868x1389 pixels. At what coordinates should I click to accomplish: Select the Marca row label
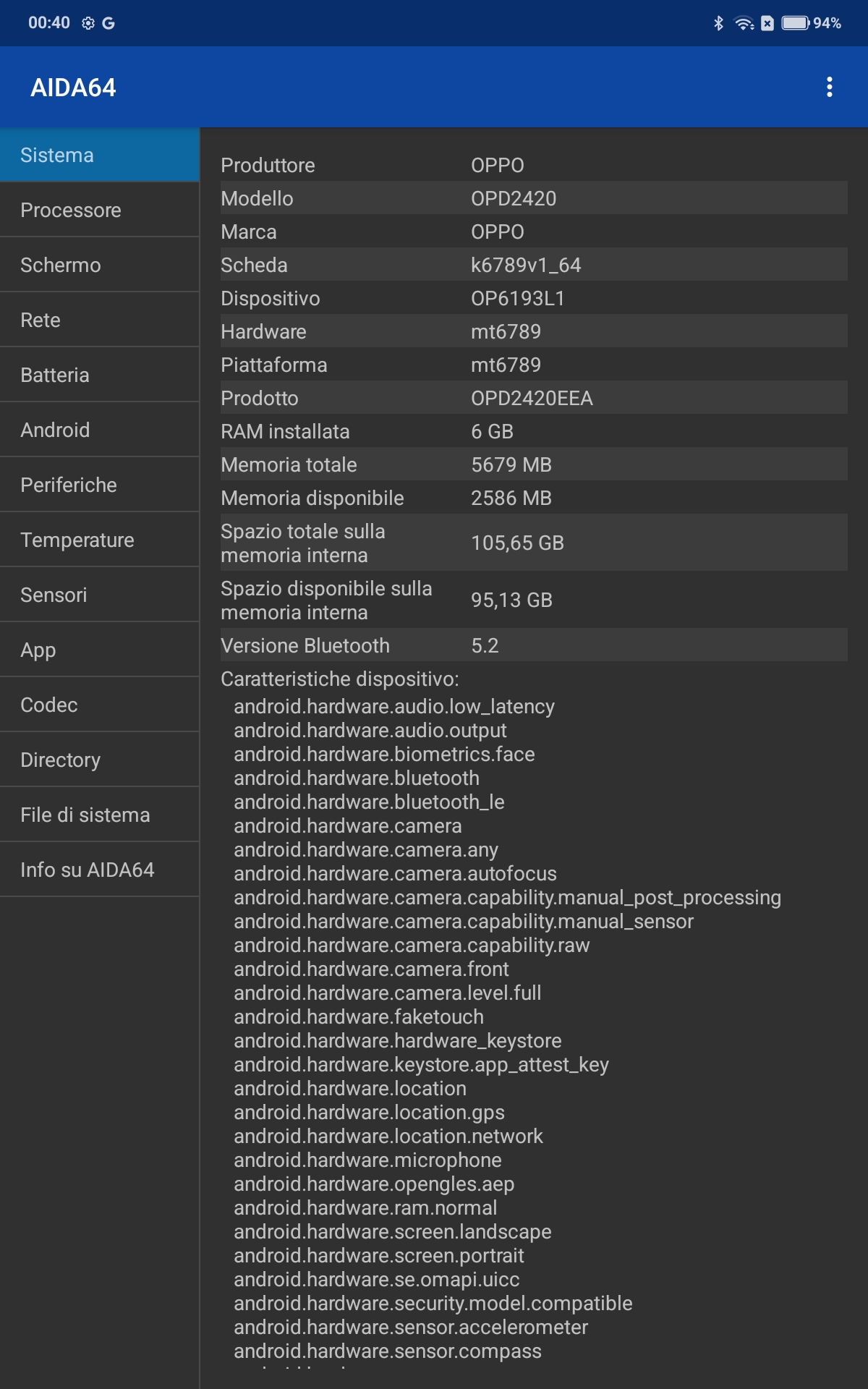(249, 231)
